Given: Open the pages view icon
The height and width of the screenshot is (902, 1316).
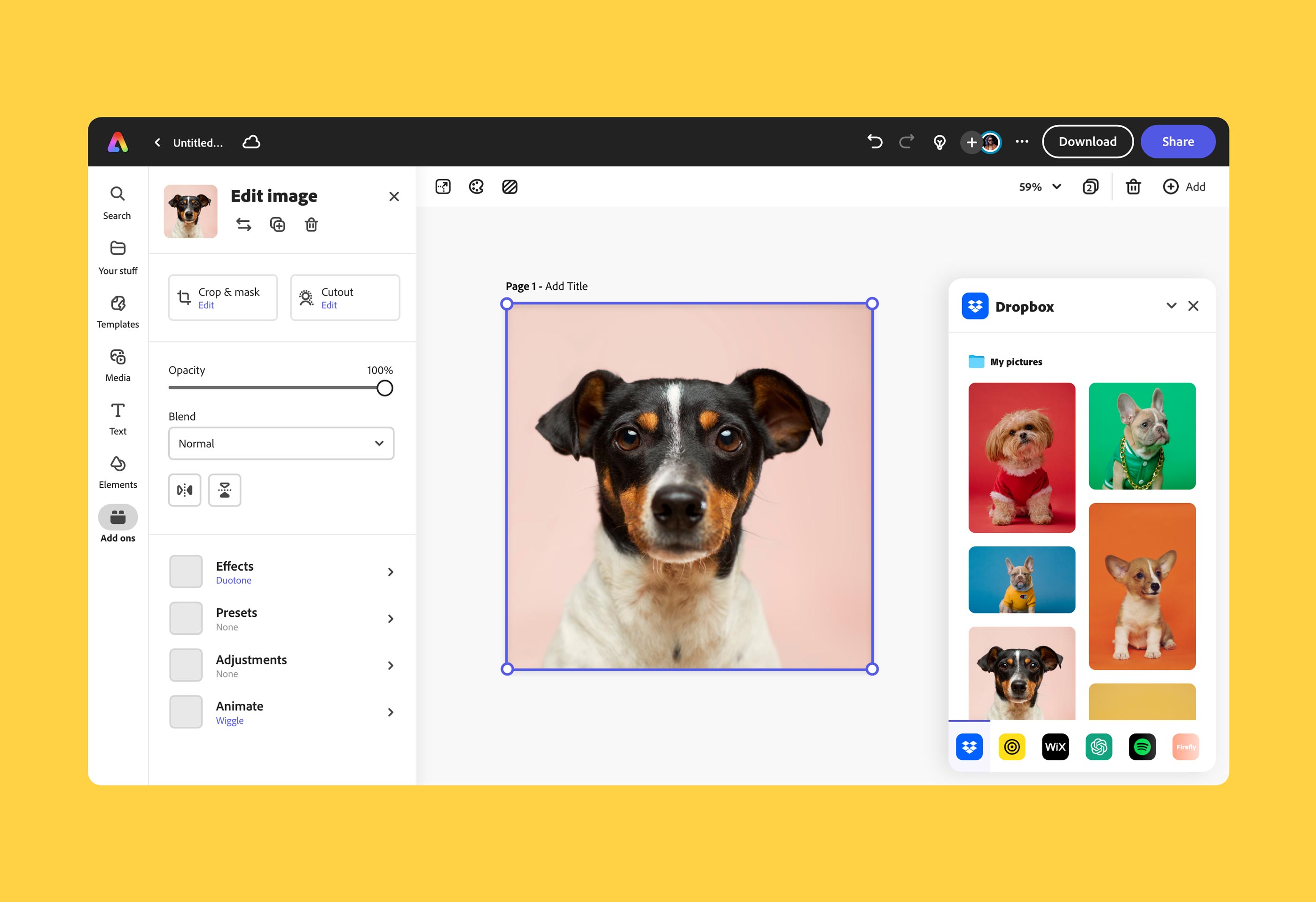Looking at the screenshot, I should click(1090, 187).
